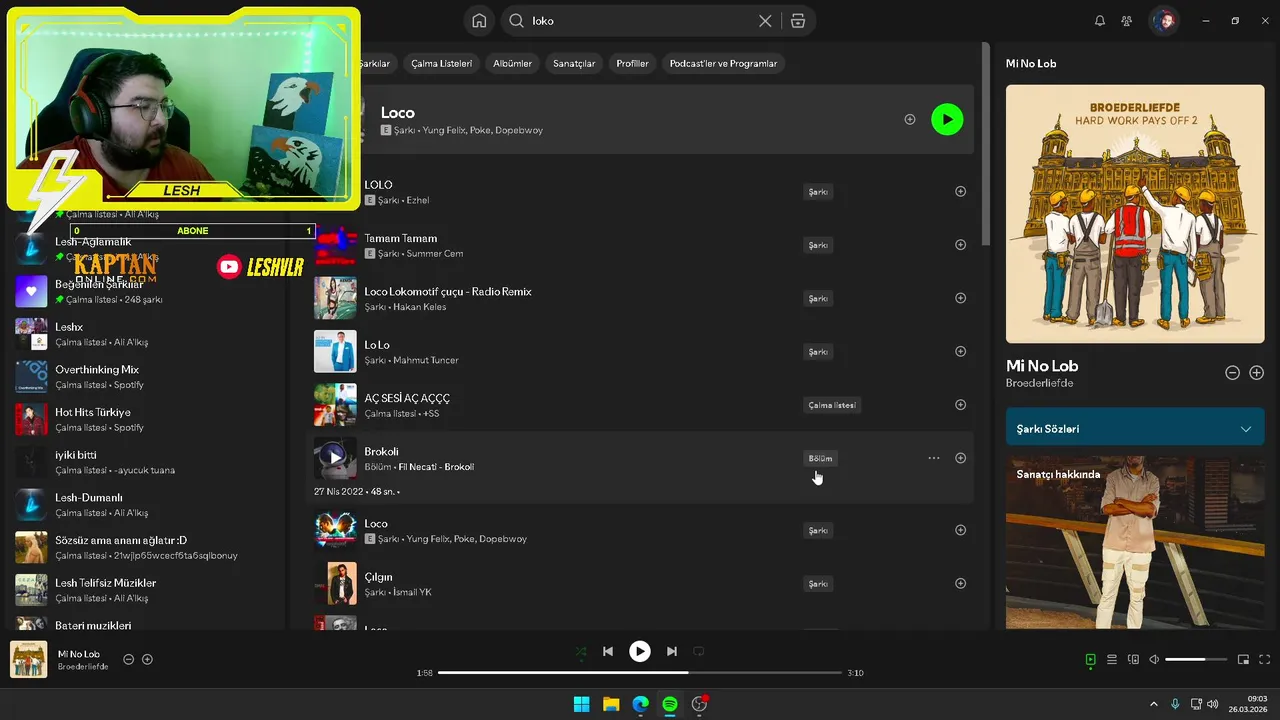This screenshot has height=720, width=1280.
Task: Open File Explorer from taskbar
Action: [611, 704]
